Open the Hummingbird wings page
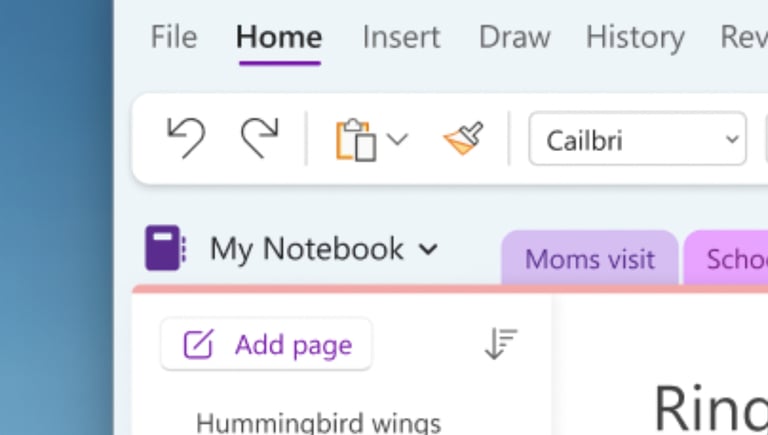The width and height of the screenshot is (768, 435). tap(318, 422)
